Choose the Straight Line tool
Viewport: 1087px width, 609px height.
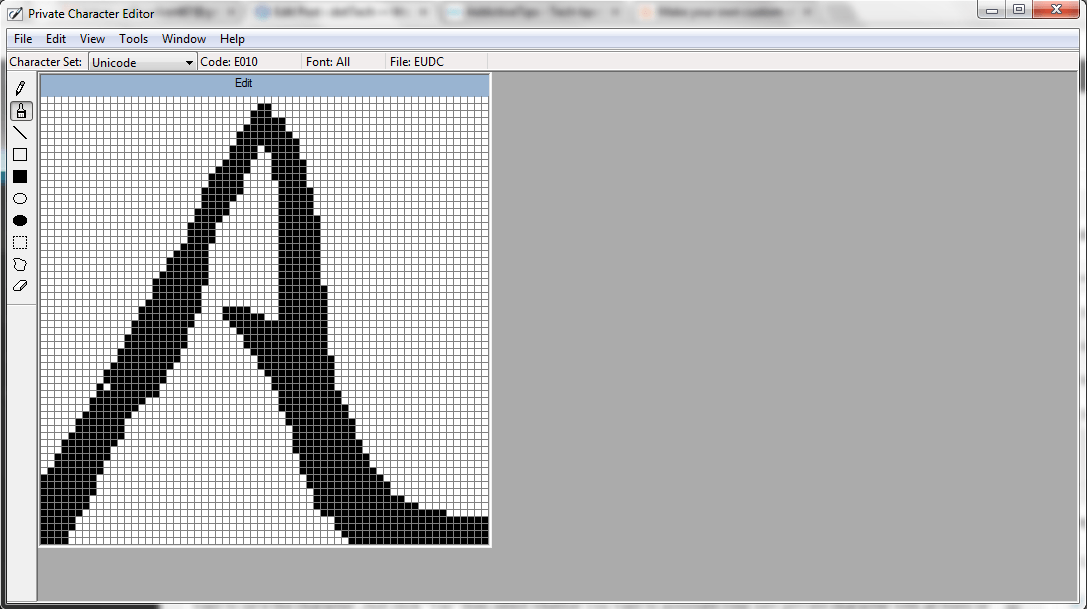coord(20,133)
